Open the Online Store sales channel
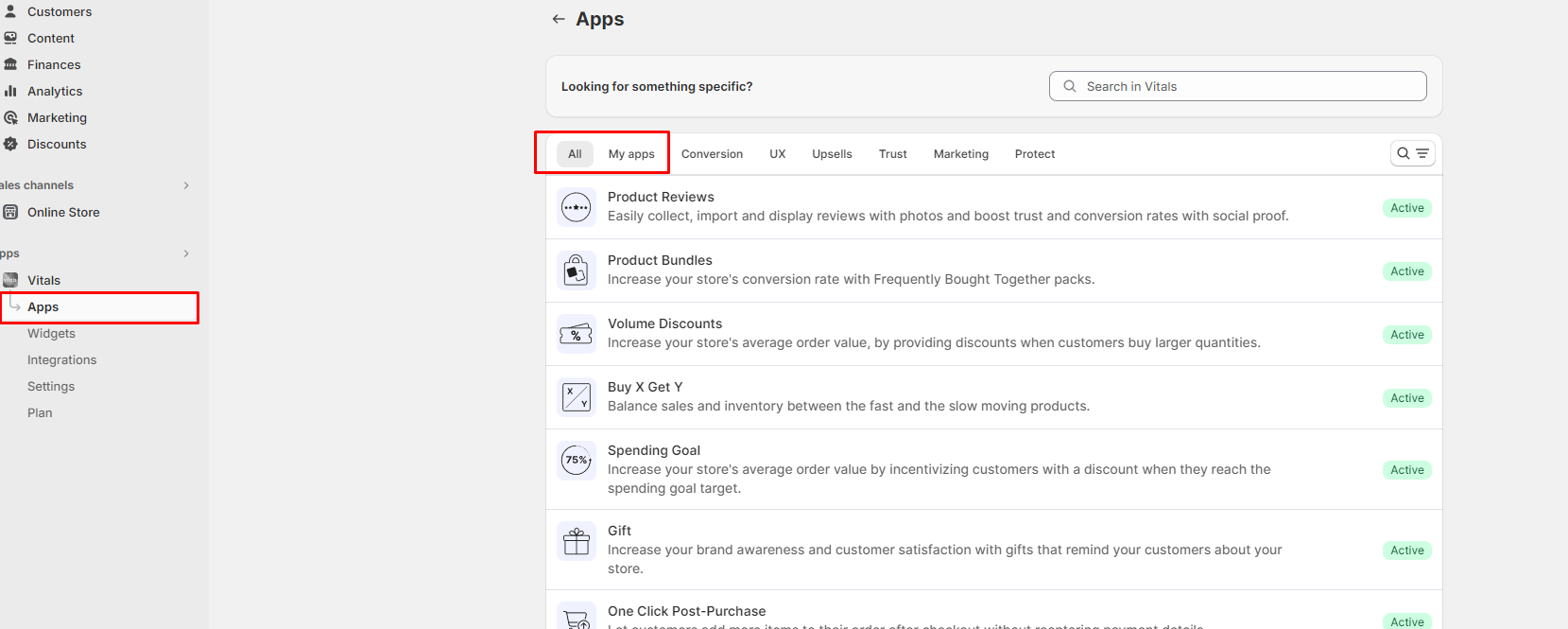 click(63, 213)
